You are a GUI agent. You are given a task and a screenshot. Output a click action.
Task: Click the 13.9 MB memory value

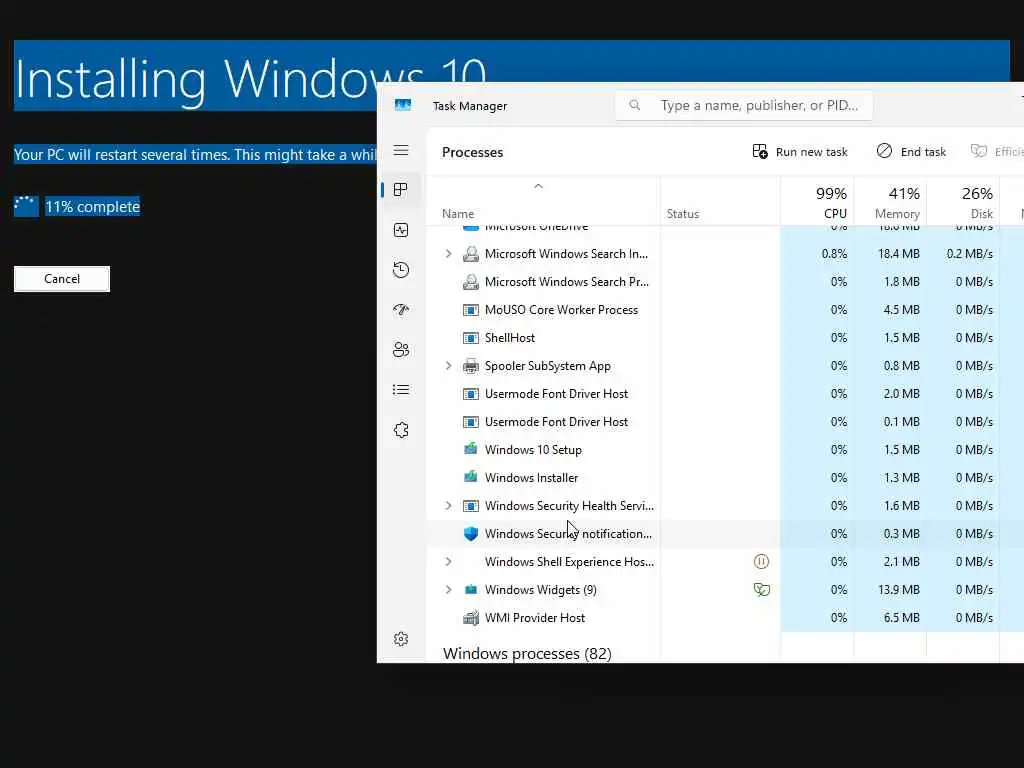click(x=899, y=590)
